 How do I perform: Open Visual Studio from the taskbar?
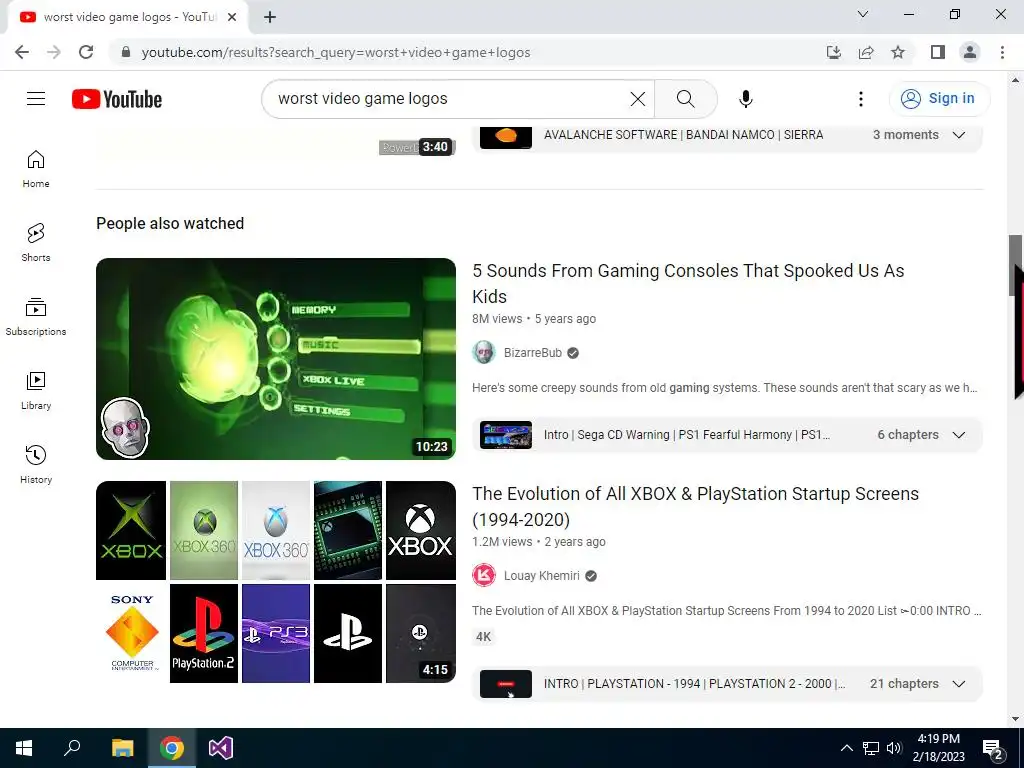click(221, 748)
